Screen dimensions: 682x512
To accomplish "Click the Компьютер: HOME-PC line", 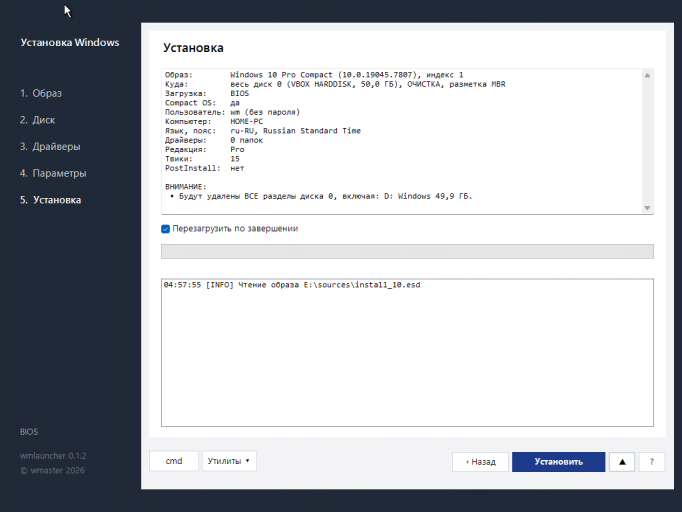I will [x=214, y=121].
